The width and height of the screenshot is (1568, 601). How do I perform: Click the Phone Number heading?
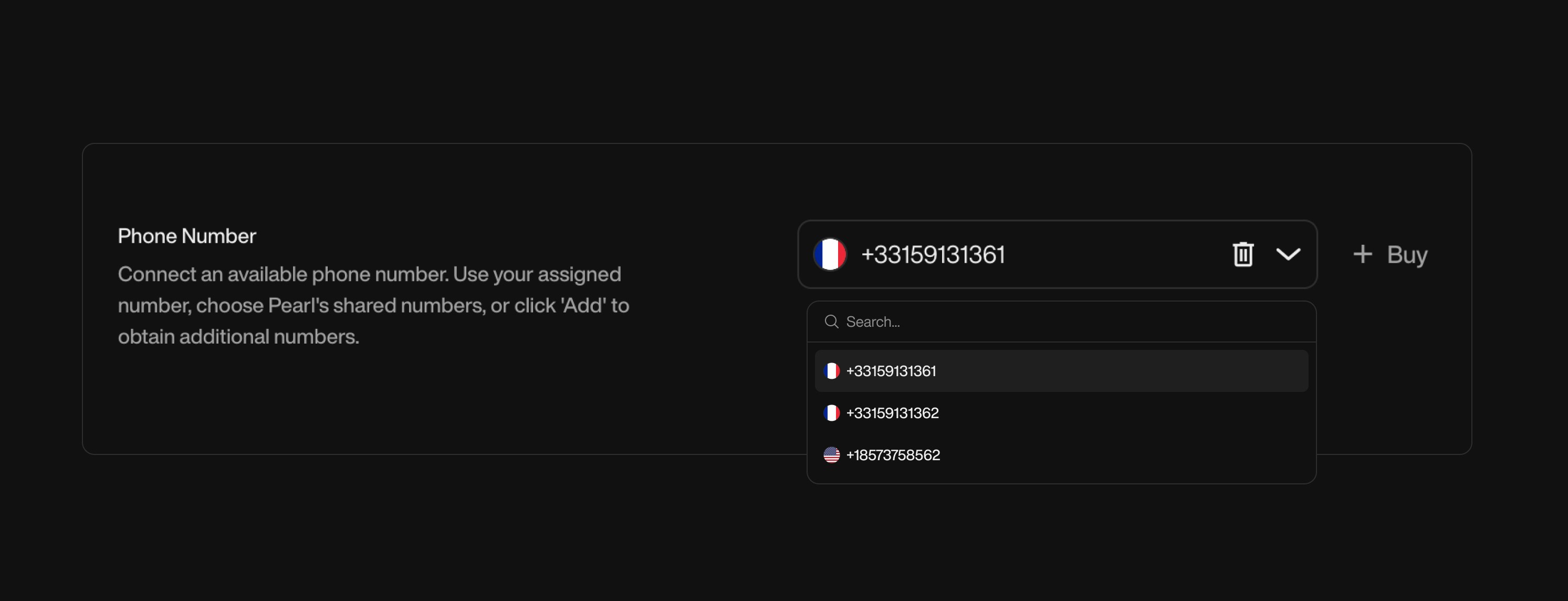[187, 236]
